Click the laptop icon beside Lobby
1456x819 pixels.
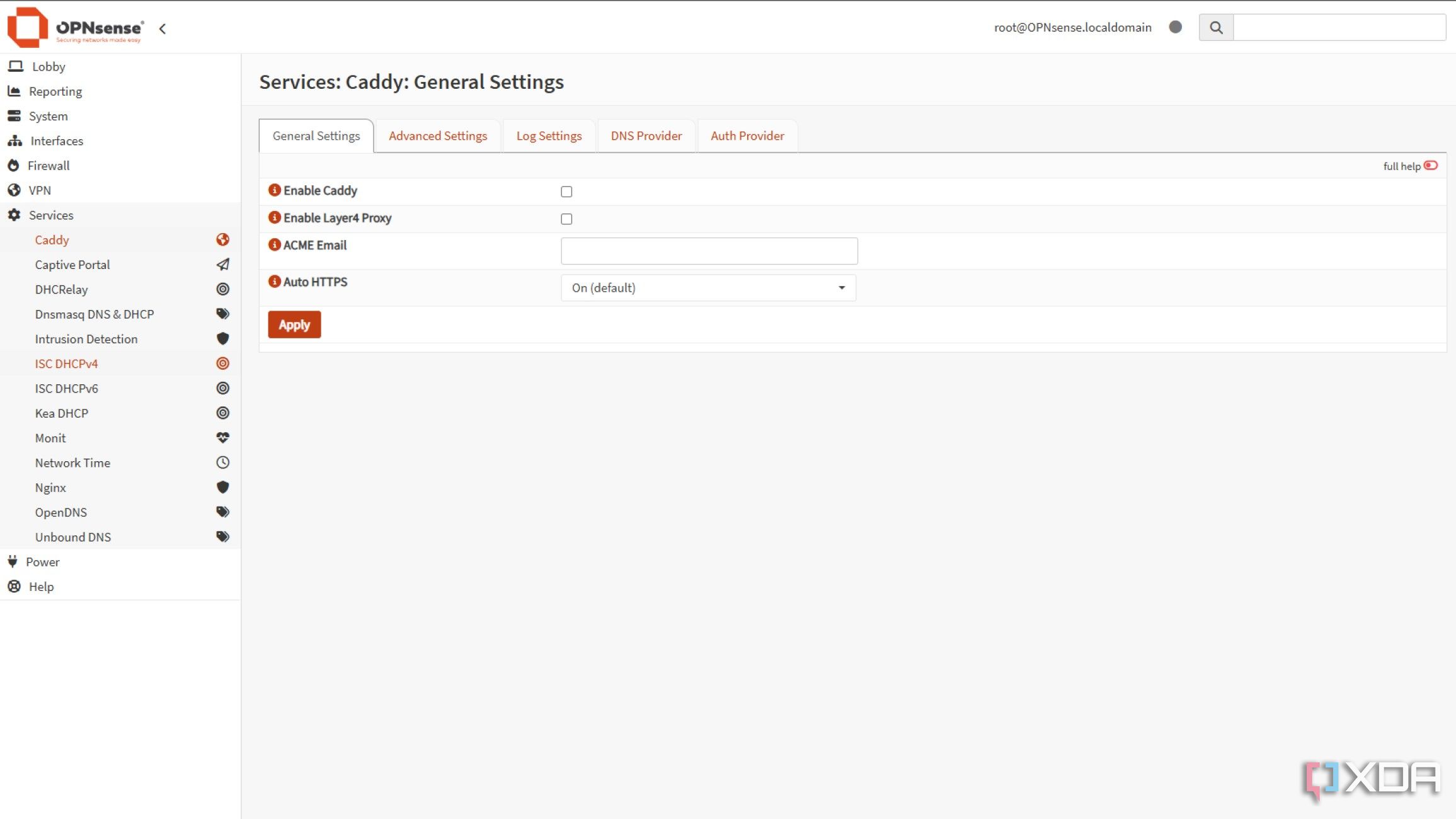(x=16, y=66)
